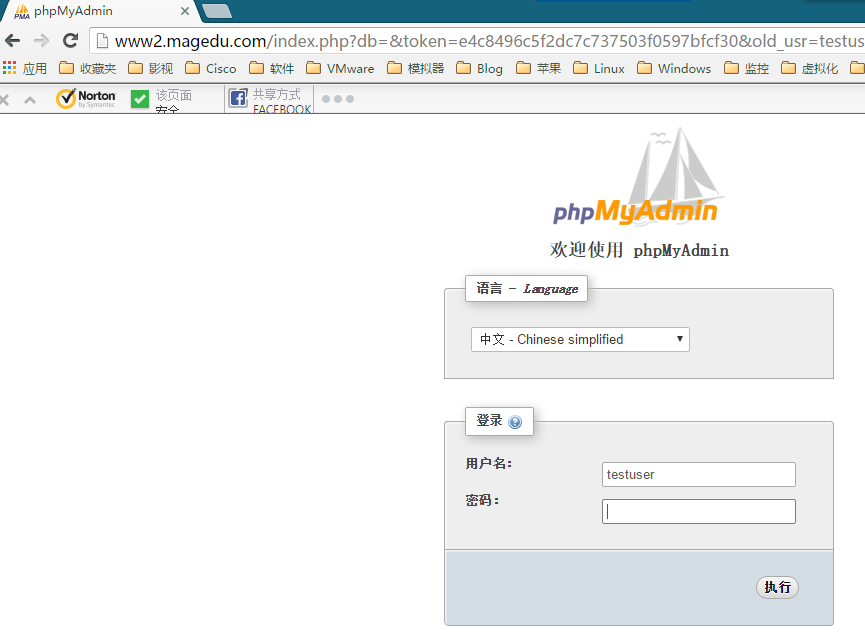This screenshot has height=638, width=865.
Task: Click the Norton logo in toolbar
Action: (x=86, y=99)
